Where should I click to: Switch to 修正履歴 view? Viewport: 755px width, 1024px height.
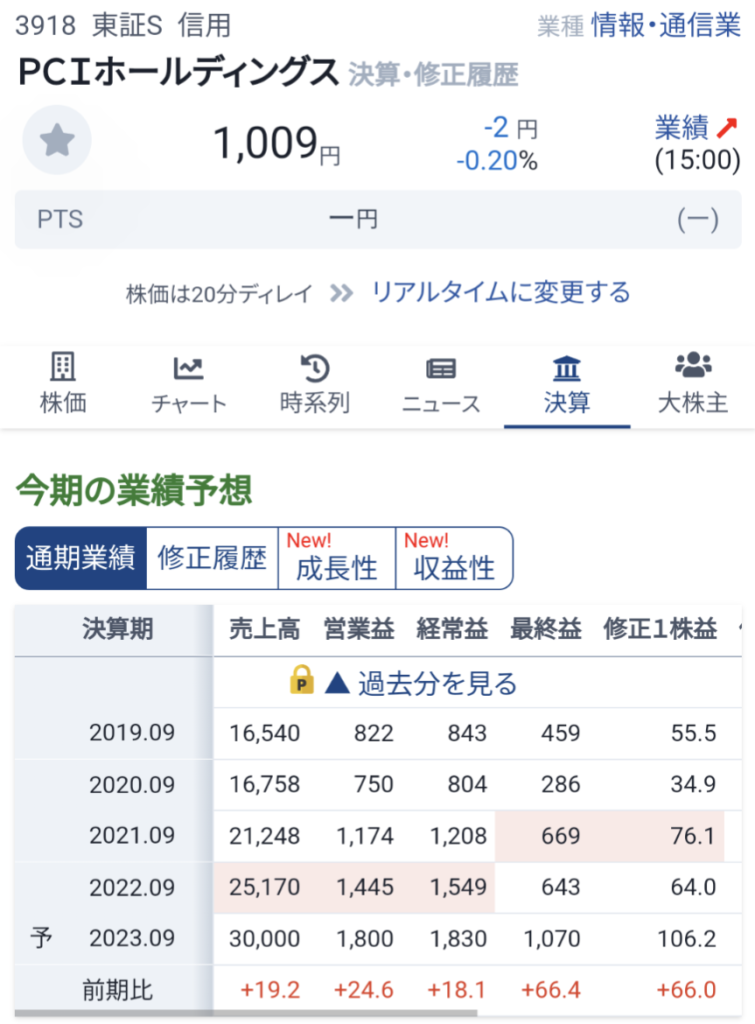tap(212, 558)
